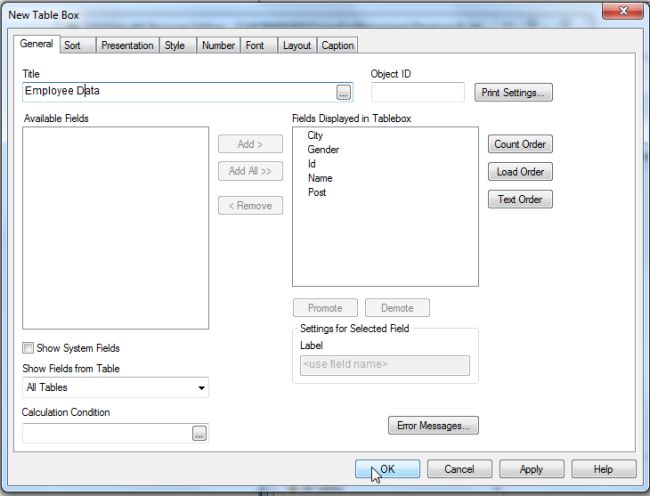650x496 pixels.
Task: Select the Post field in displayed list
Action: click(x=317, y=192)
